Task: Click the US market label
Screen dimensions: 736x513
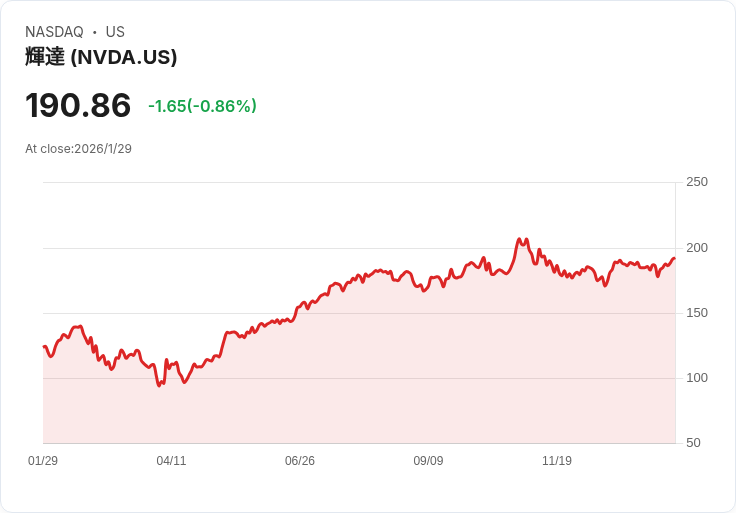Action: coord(115,32)
